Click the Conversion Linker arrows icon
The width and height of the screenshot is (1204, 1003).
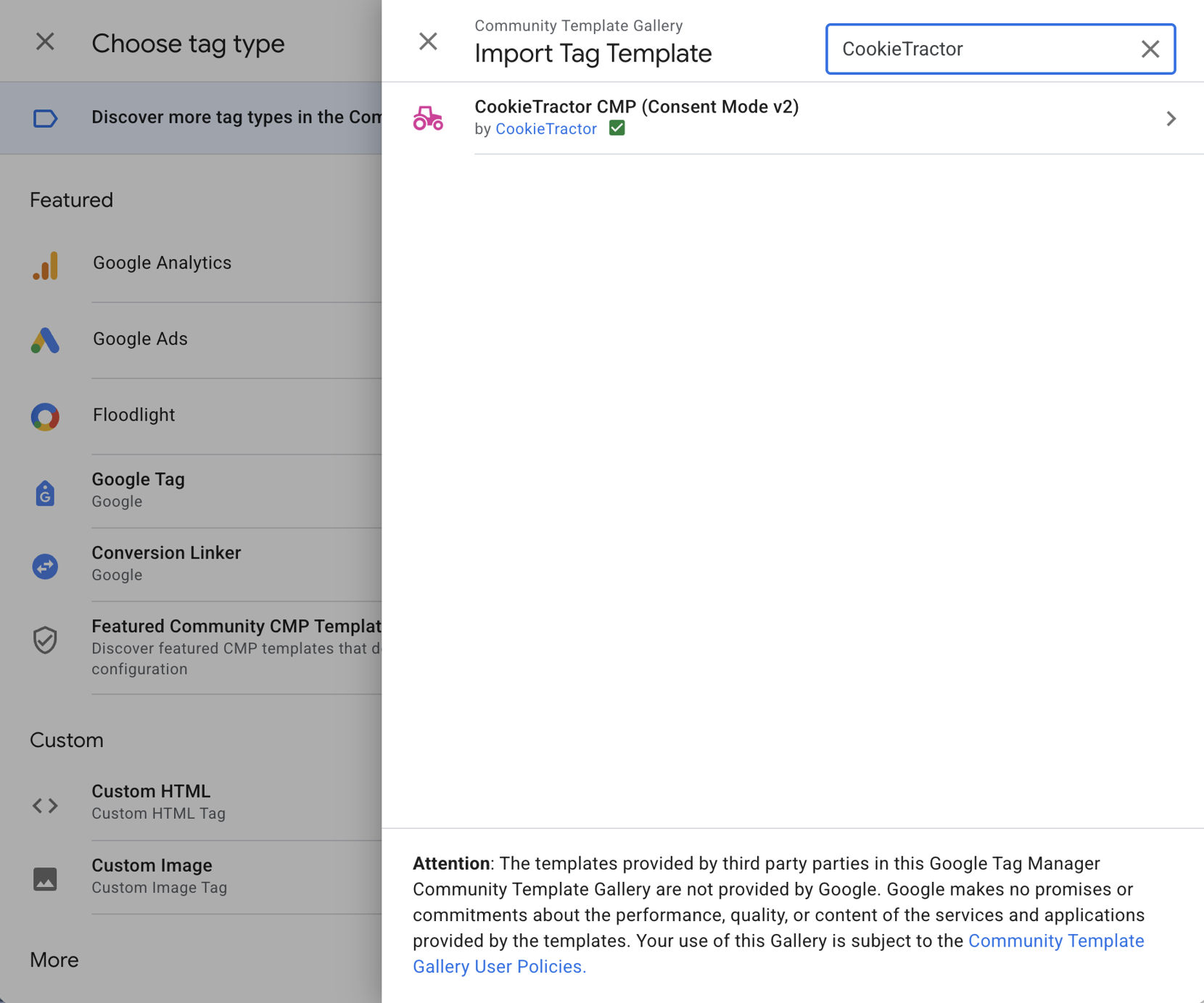(45, 566)
